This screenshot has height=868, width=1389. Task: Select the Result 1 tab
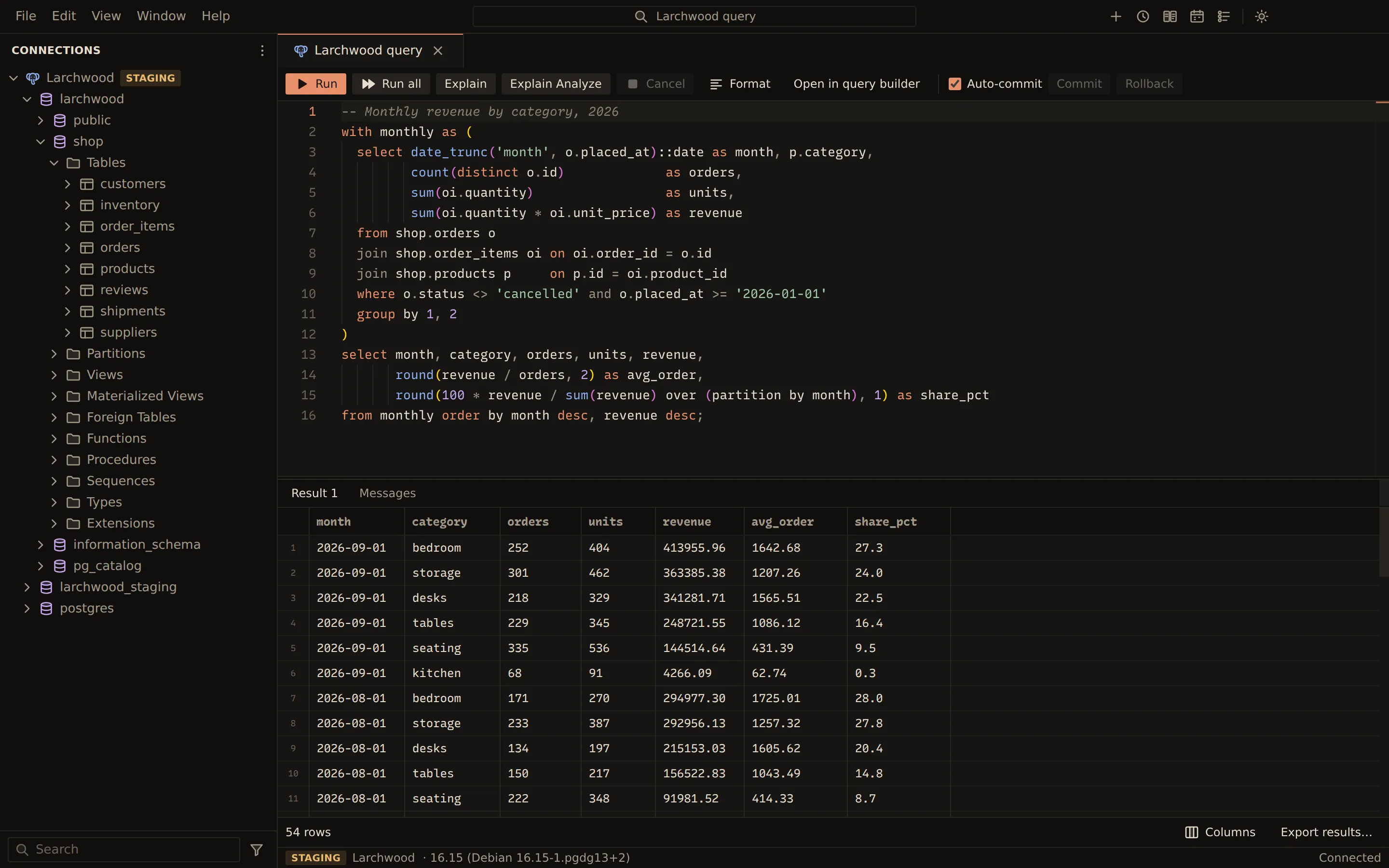314,493
